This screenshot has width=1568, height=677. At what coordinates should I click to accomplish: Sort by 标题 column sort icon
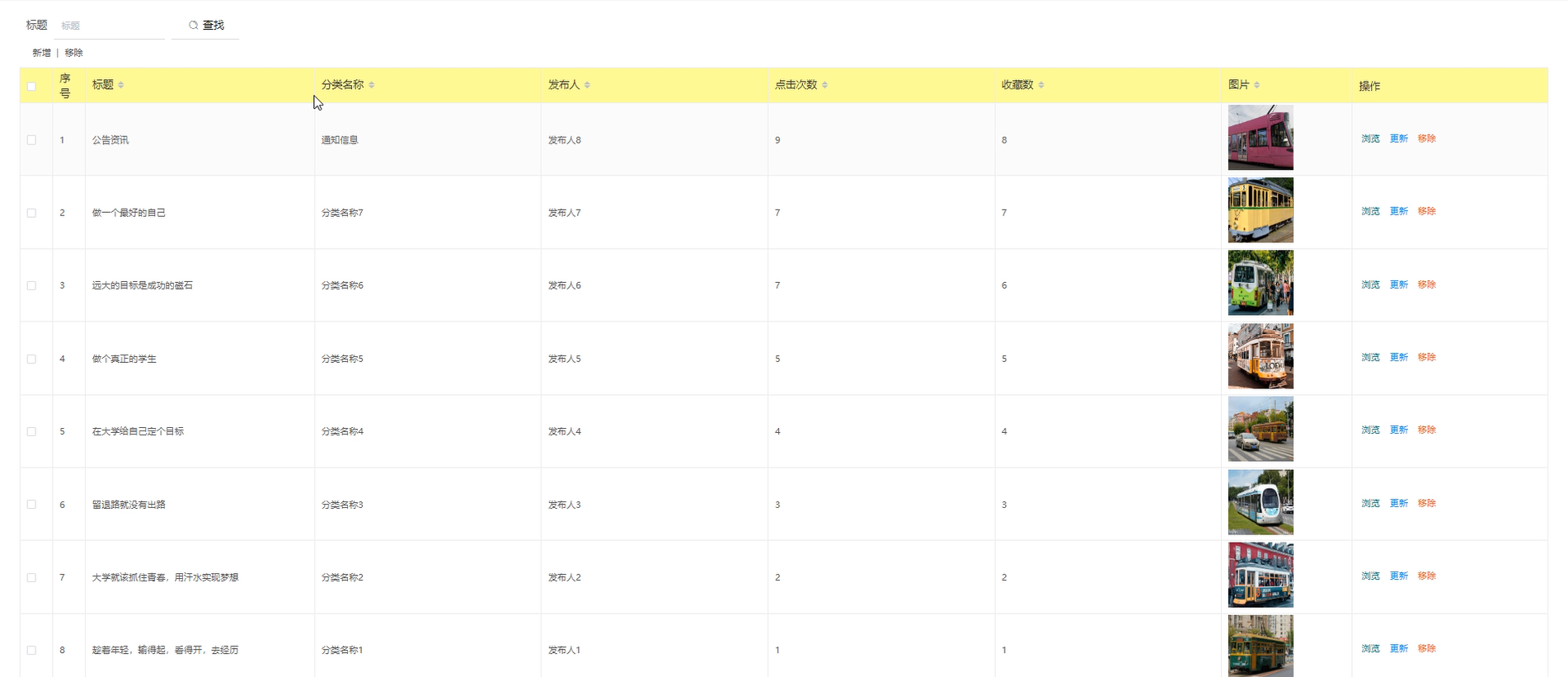tap(121, 85)
